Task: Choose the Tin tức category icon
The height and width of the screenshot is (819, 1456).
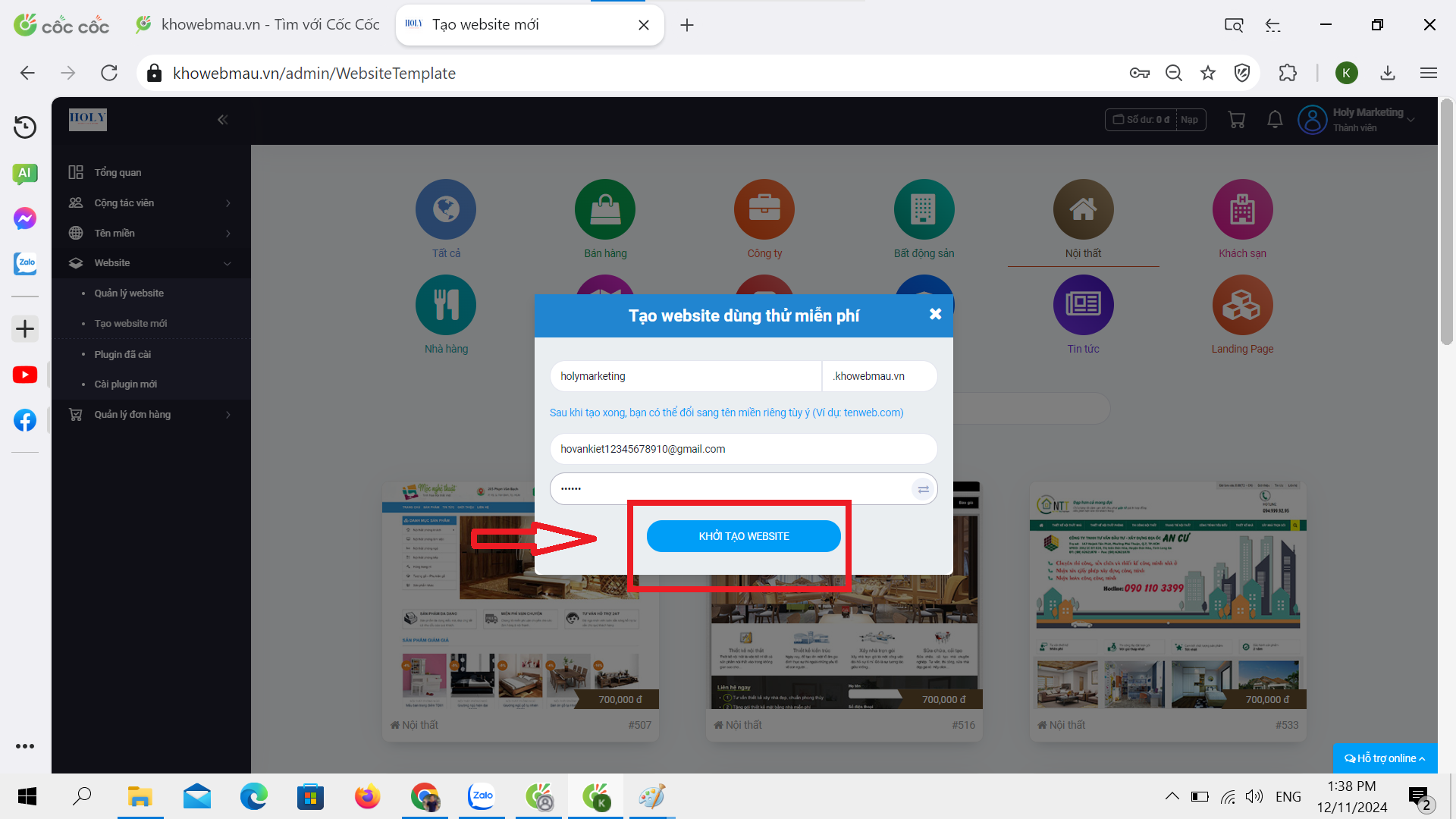Action: pos(1083,305)
